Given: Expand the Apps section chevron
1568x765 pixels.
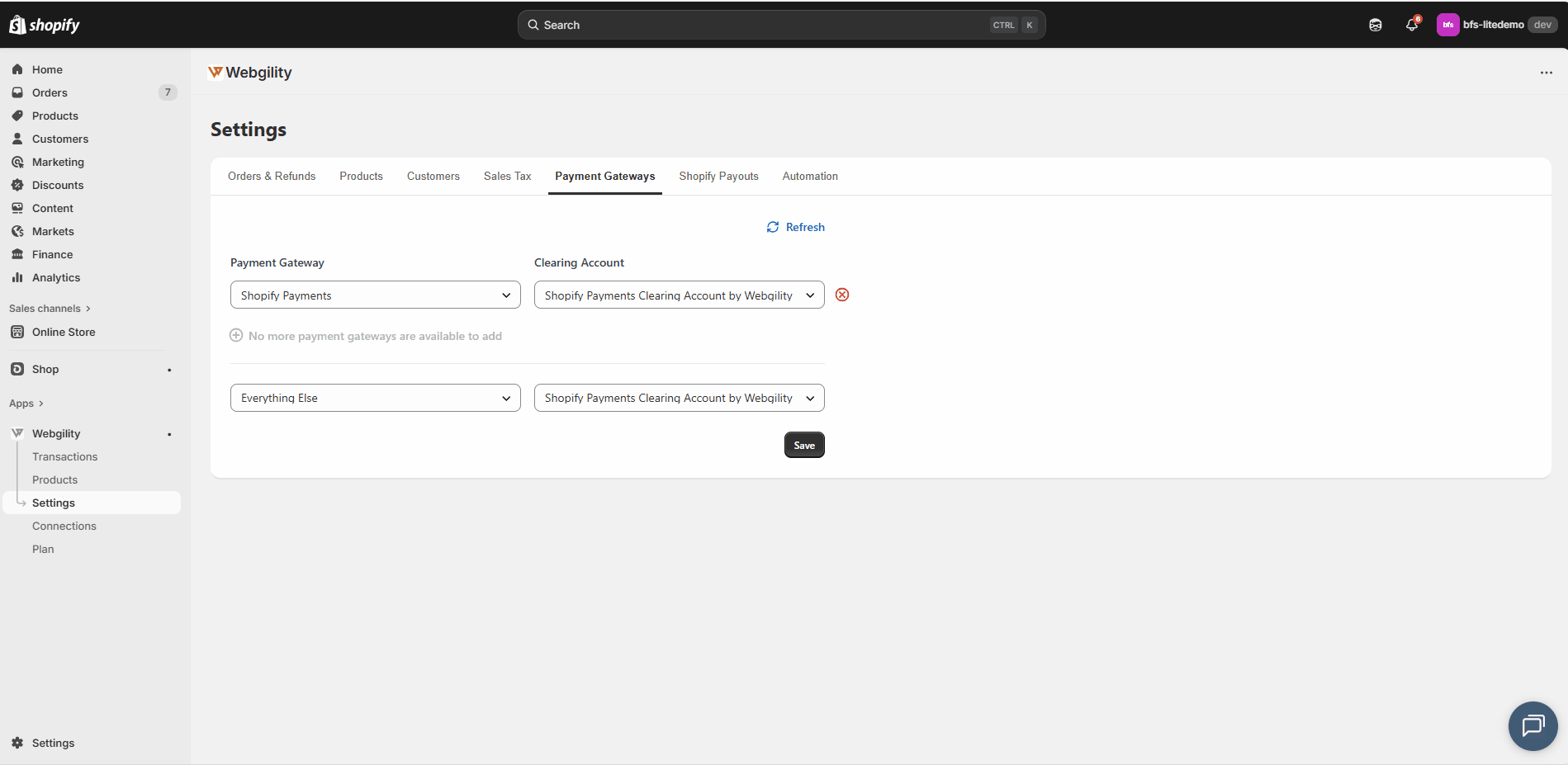Looking at the screenshot, I should click(x=40, y=404).
